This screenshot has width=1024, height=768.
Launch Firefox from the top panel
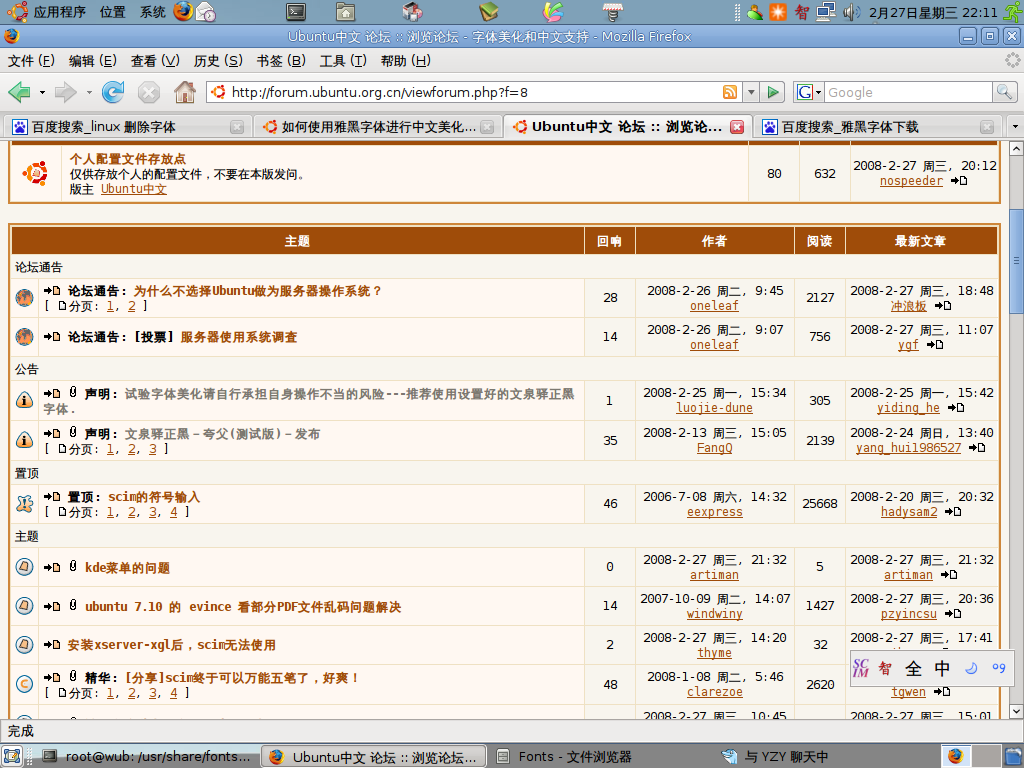coord(184,11)
